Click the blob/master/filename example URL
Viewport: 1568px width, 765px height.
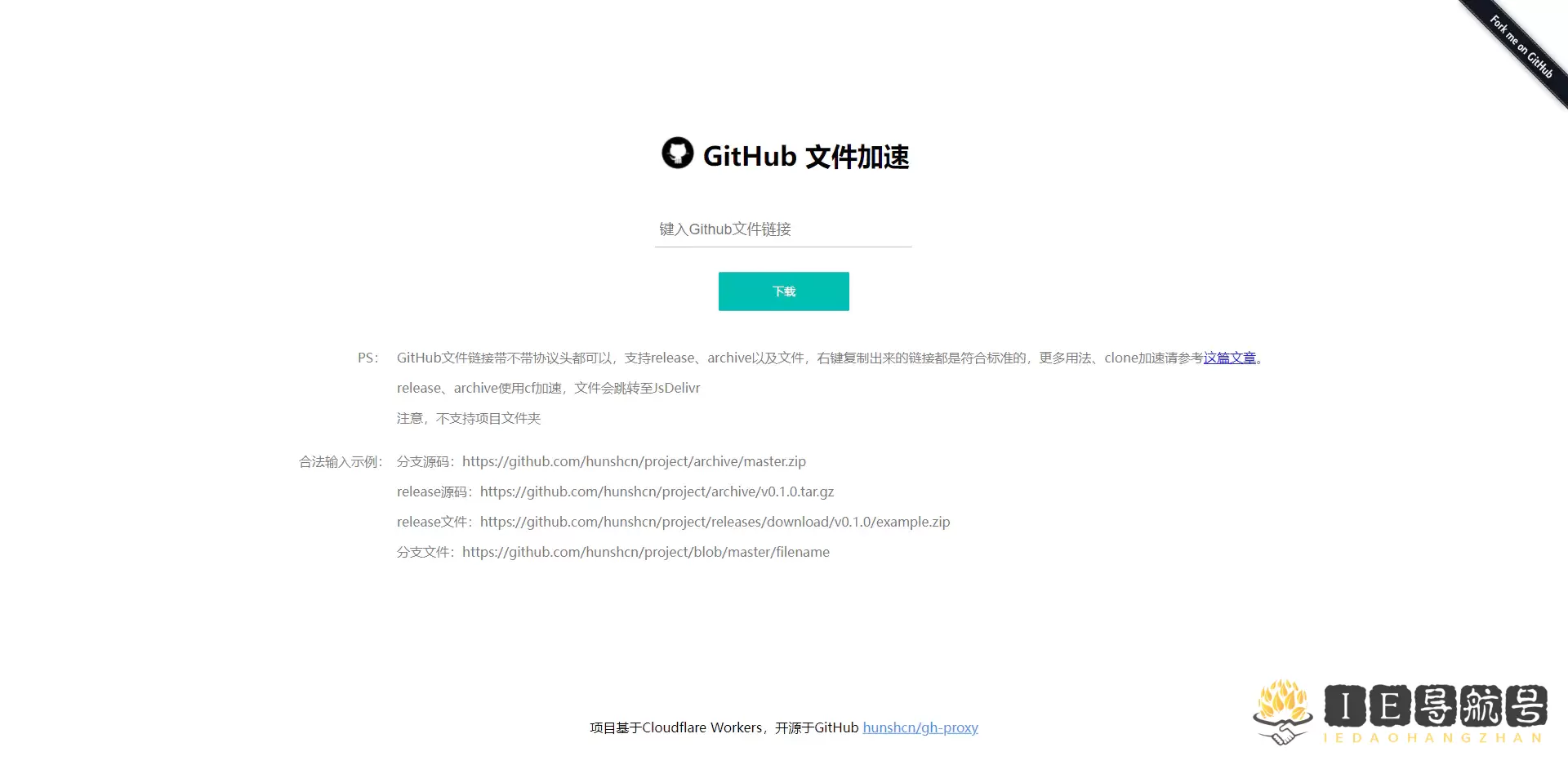[646, 552]
